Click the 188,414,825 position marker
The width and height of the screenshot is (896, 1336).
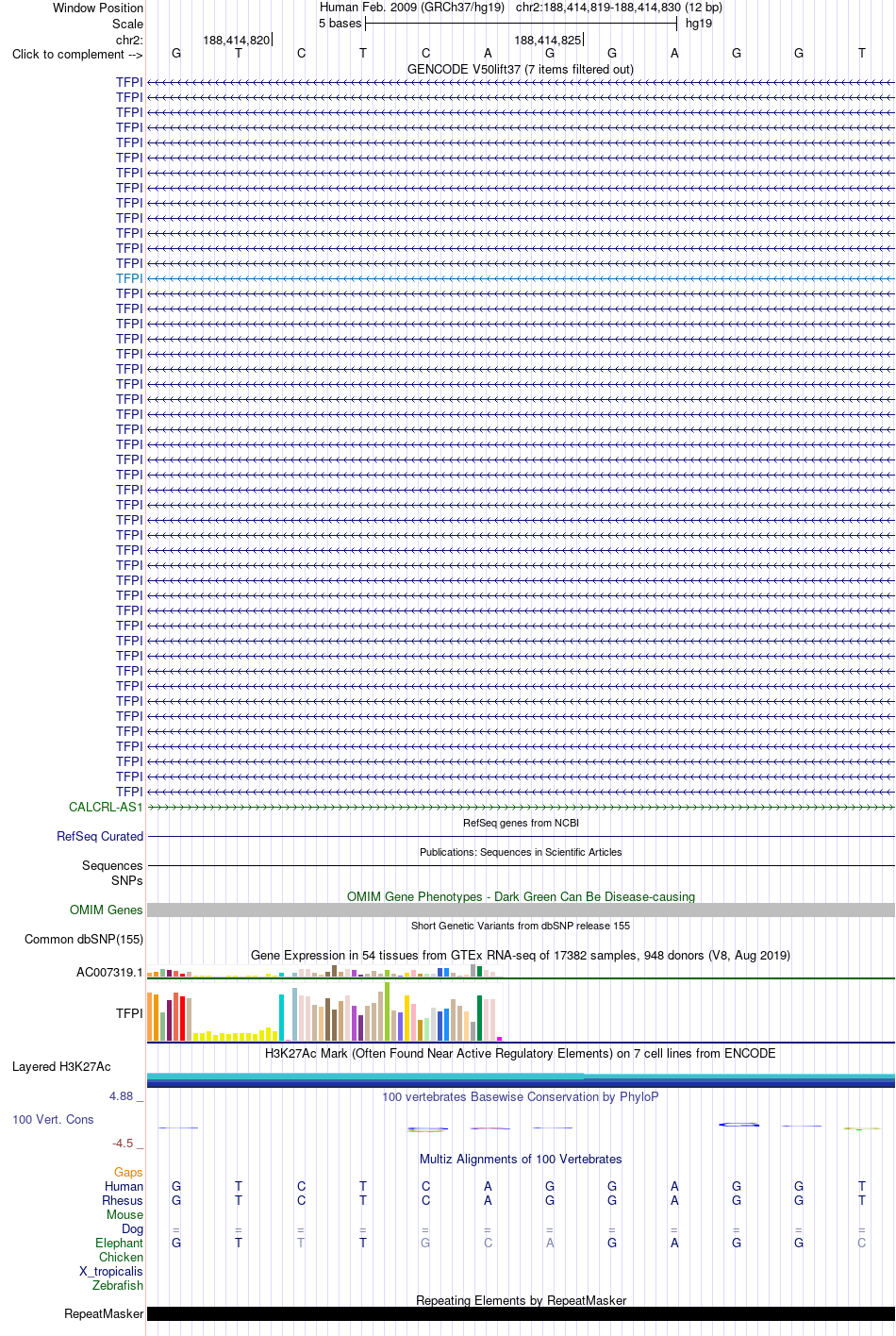coord(548,40)
